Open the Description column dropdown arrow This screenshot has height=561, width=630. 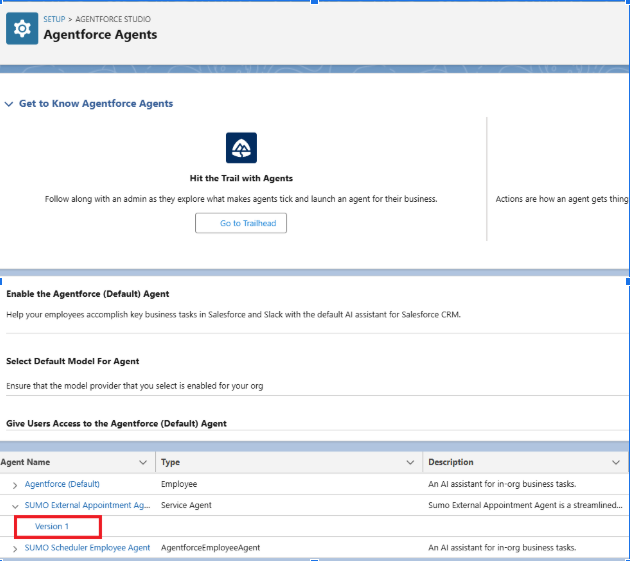pyautogui.click(x=616, y=463)
